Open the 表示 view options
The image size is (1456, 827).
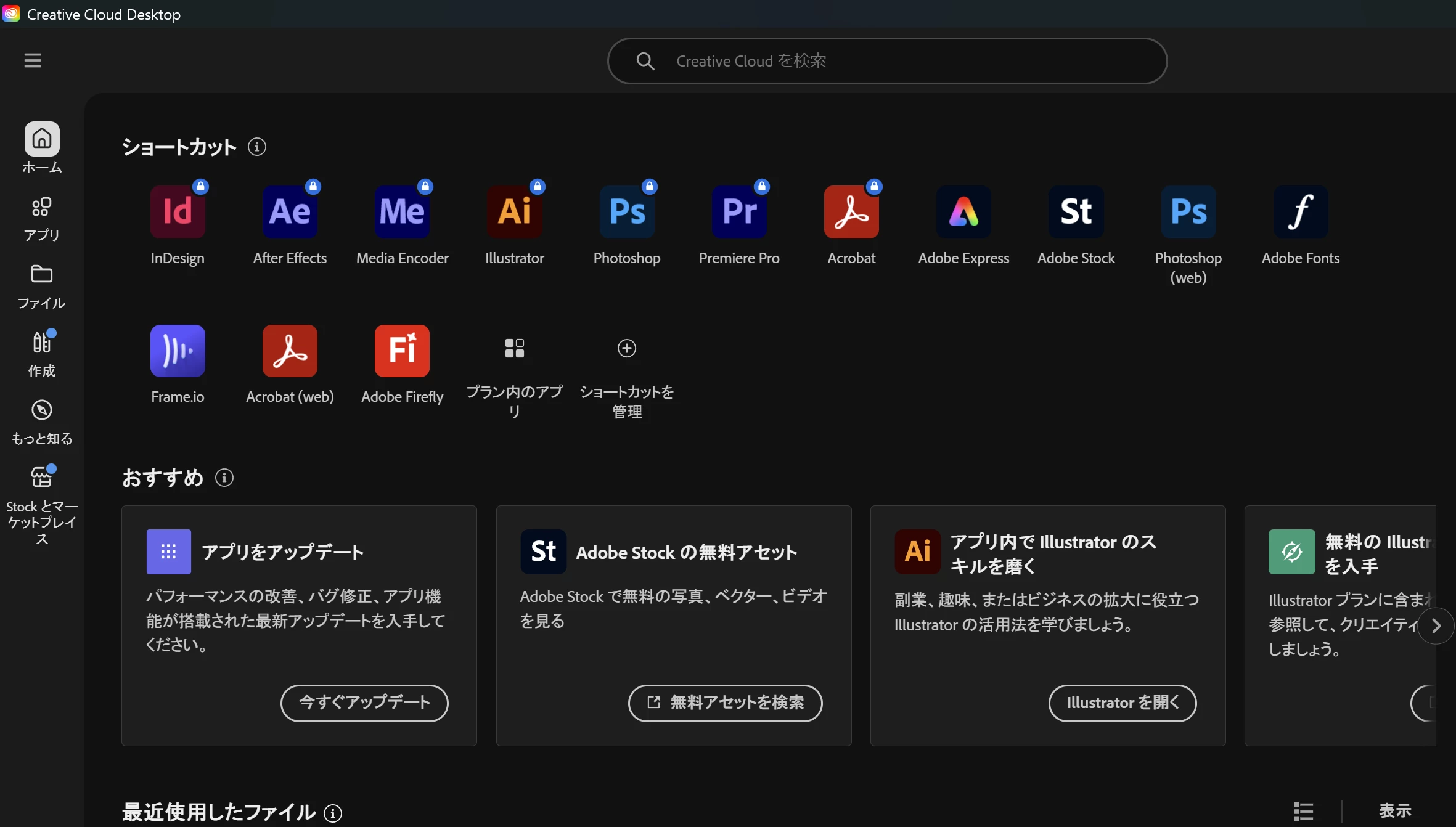pyautogui.click(x=1395, y=811)
